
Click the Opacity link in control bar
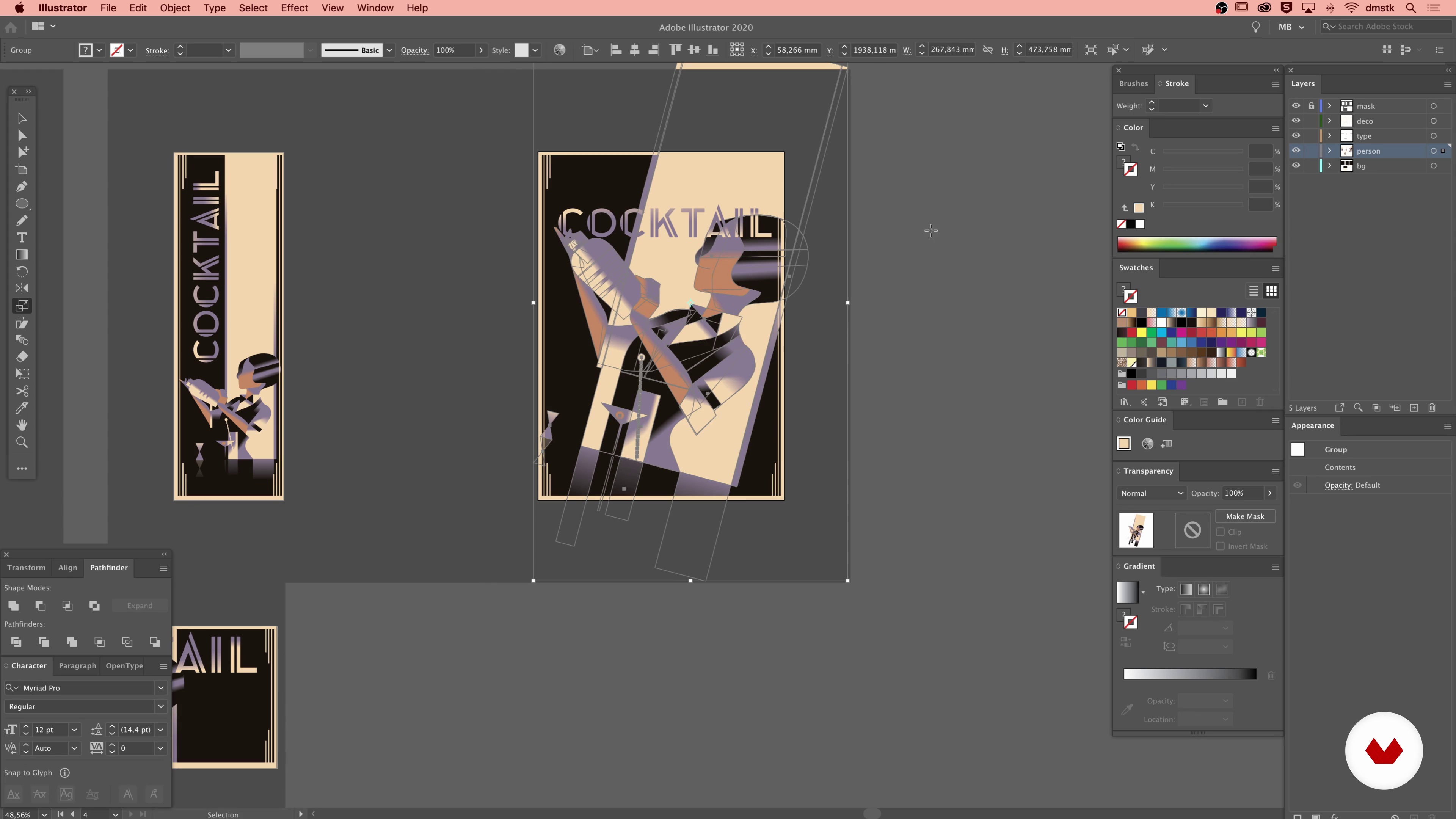[x=414, y=50]
